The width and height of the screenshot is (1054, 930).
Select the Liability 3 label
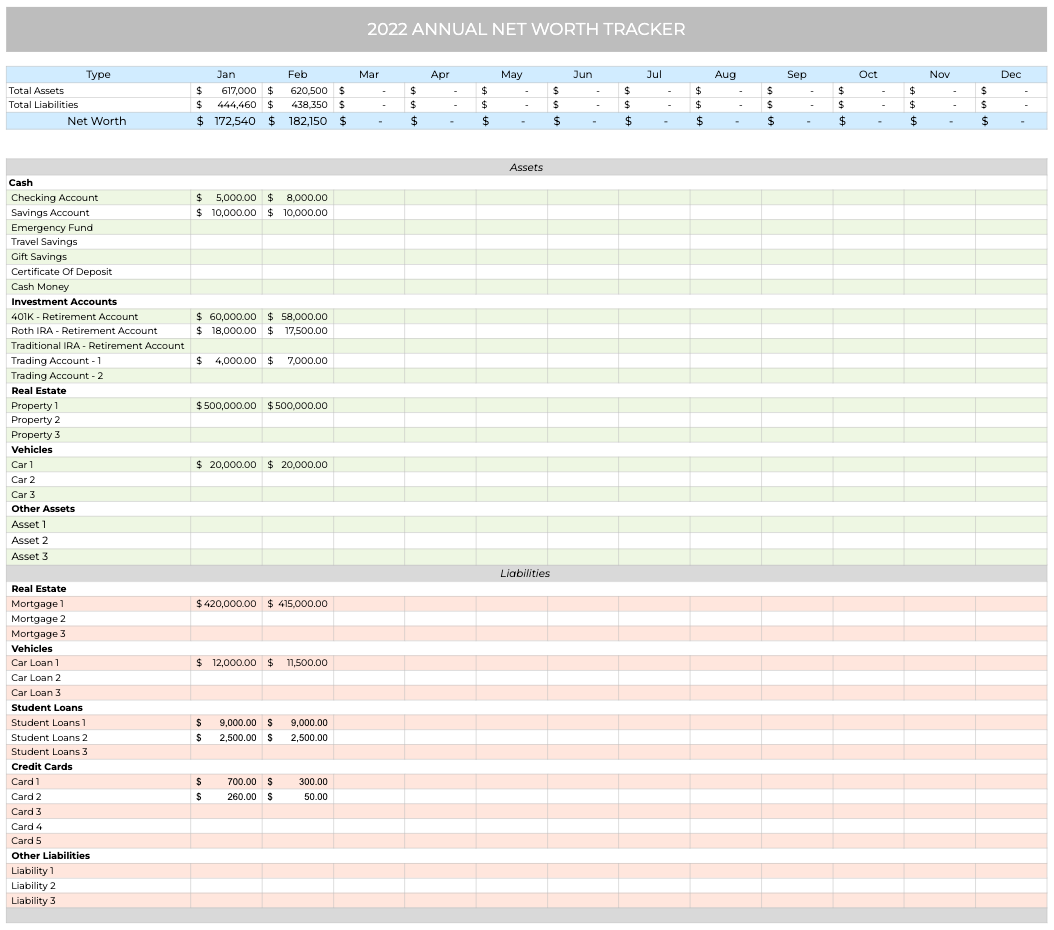[33, 900]
